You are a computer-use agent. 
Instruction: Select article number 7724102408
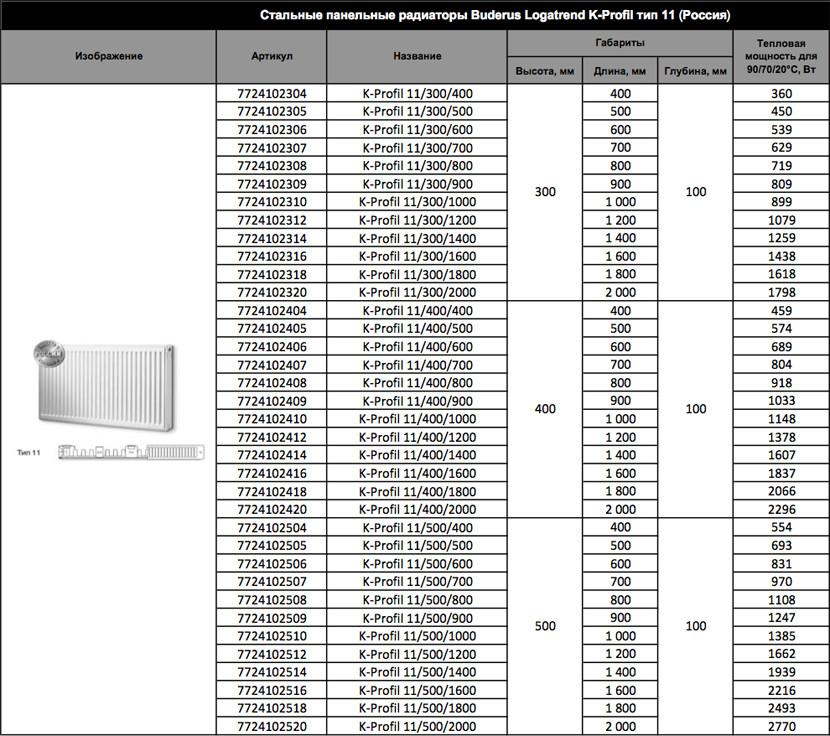272,383
